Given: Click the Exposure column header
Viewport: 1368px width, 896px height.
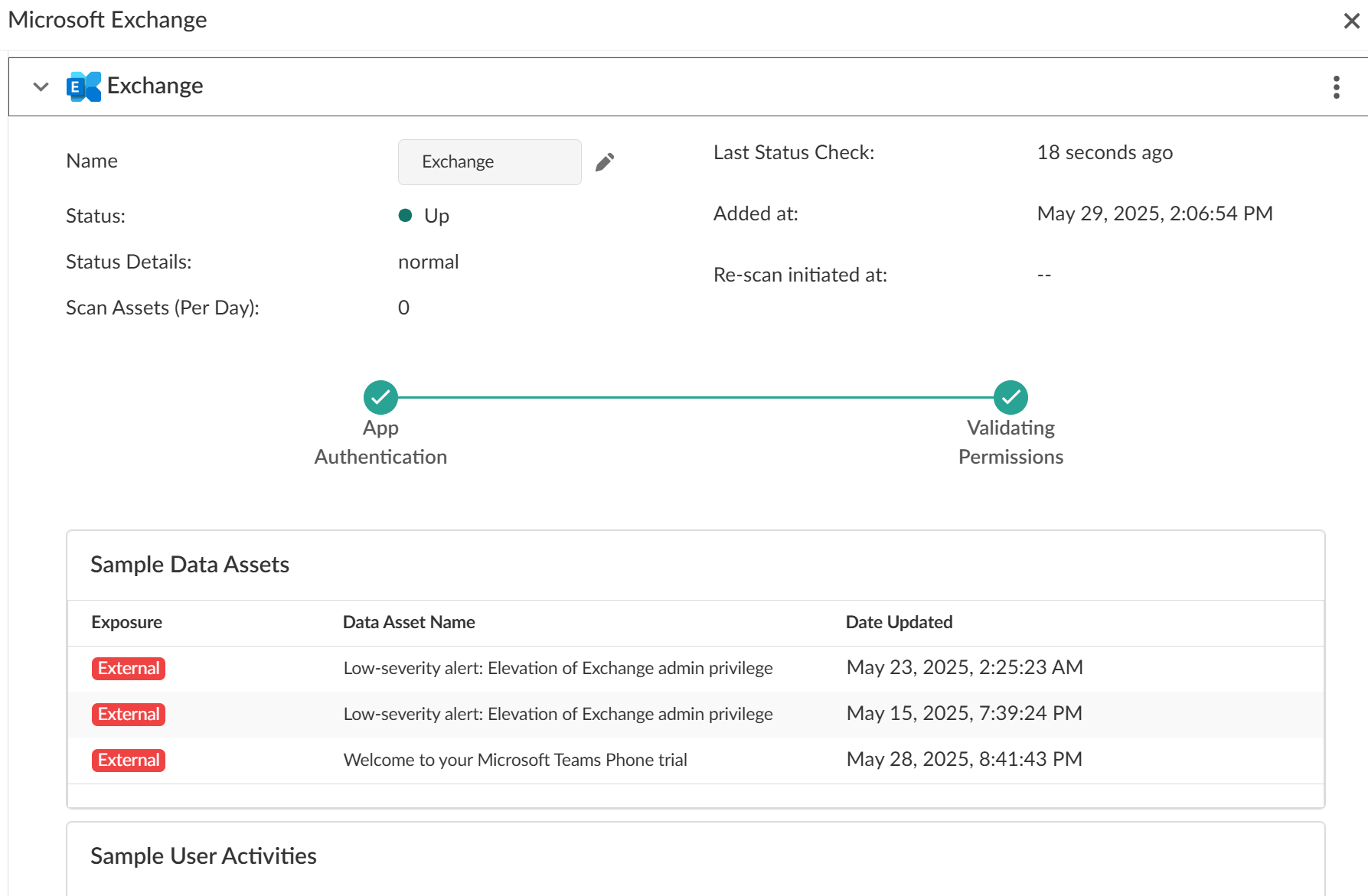Looking at the screenshot, I should click(x=126, y=622).
